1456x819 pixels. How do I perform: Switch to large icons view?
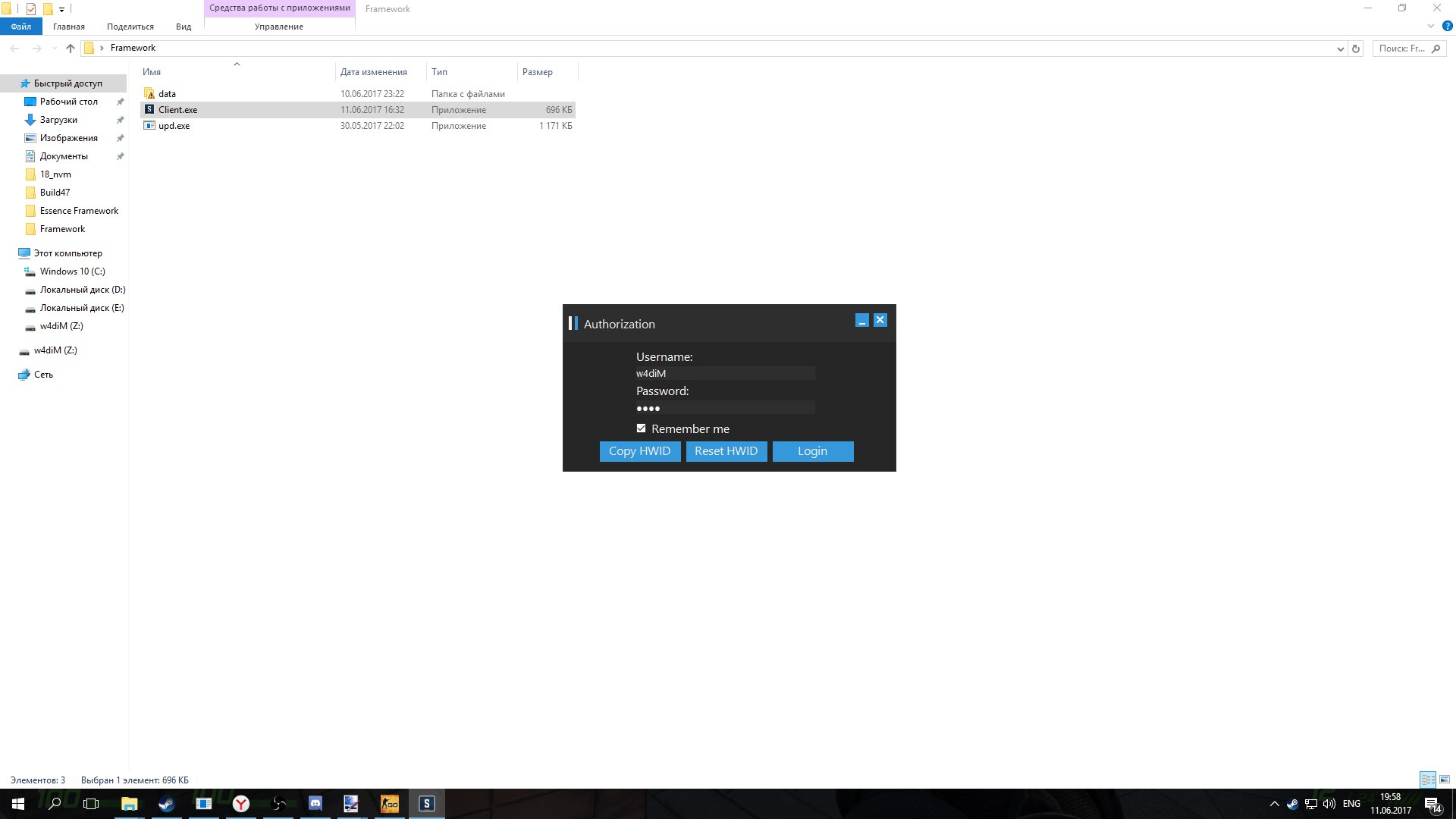point(1445,780)
